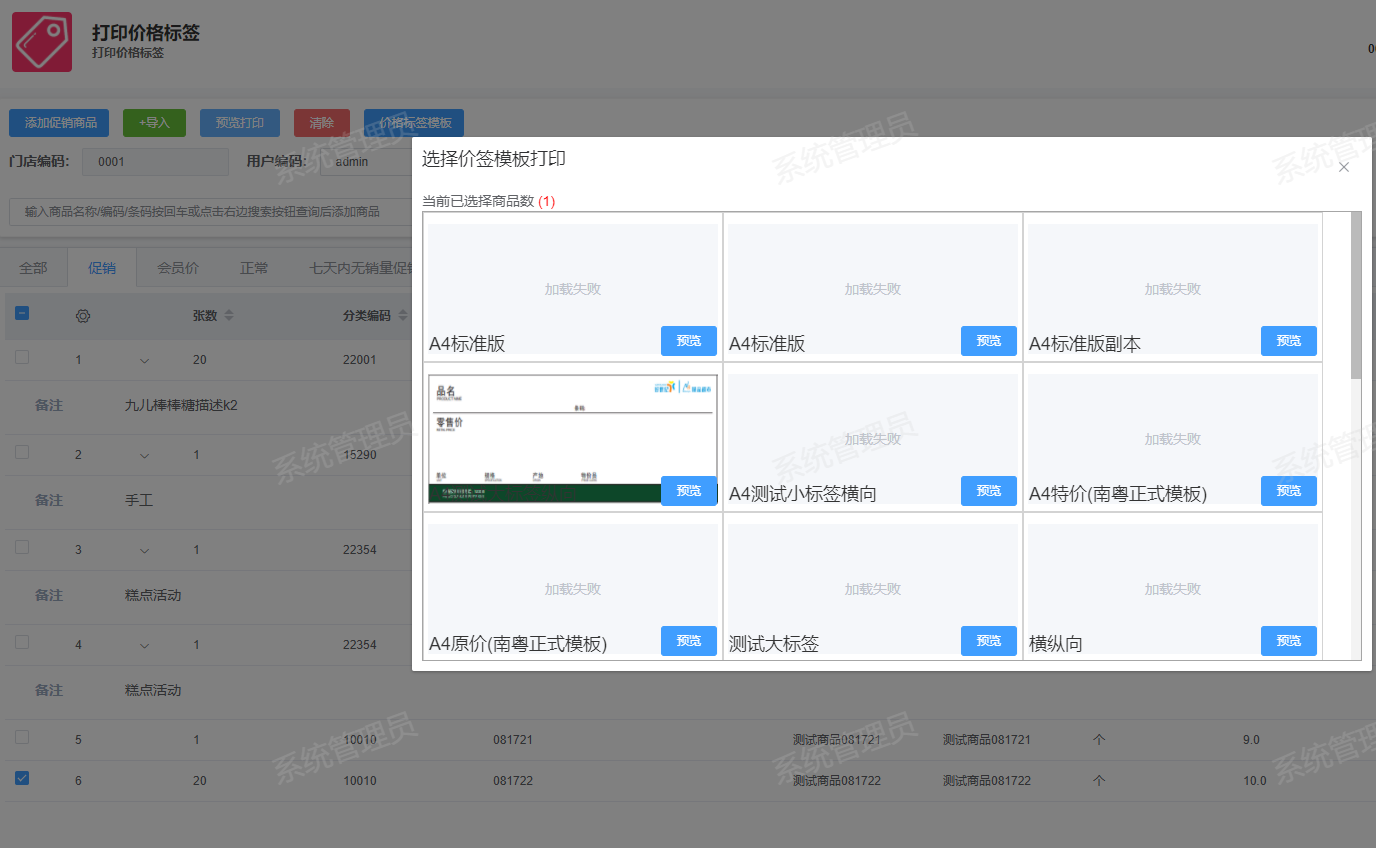Image resolution: width=1376 pixels, height=848 pixels.
Task: Click the price tag app logo icon
Action: click(42, 42)
